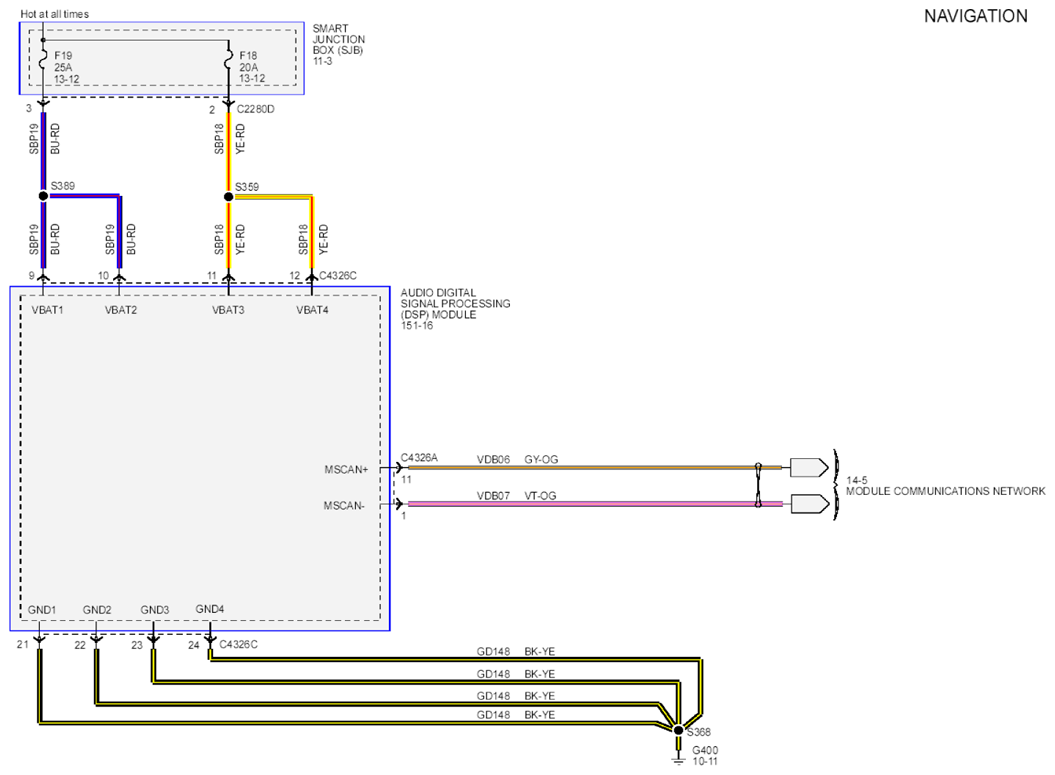Screen dimensions: 1055x775
Task: Click connector label C2280D
Action: coord(255,109)
